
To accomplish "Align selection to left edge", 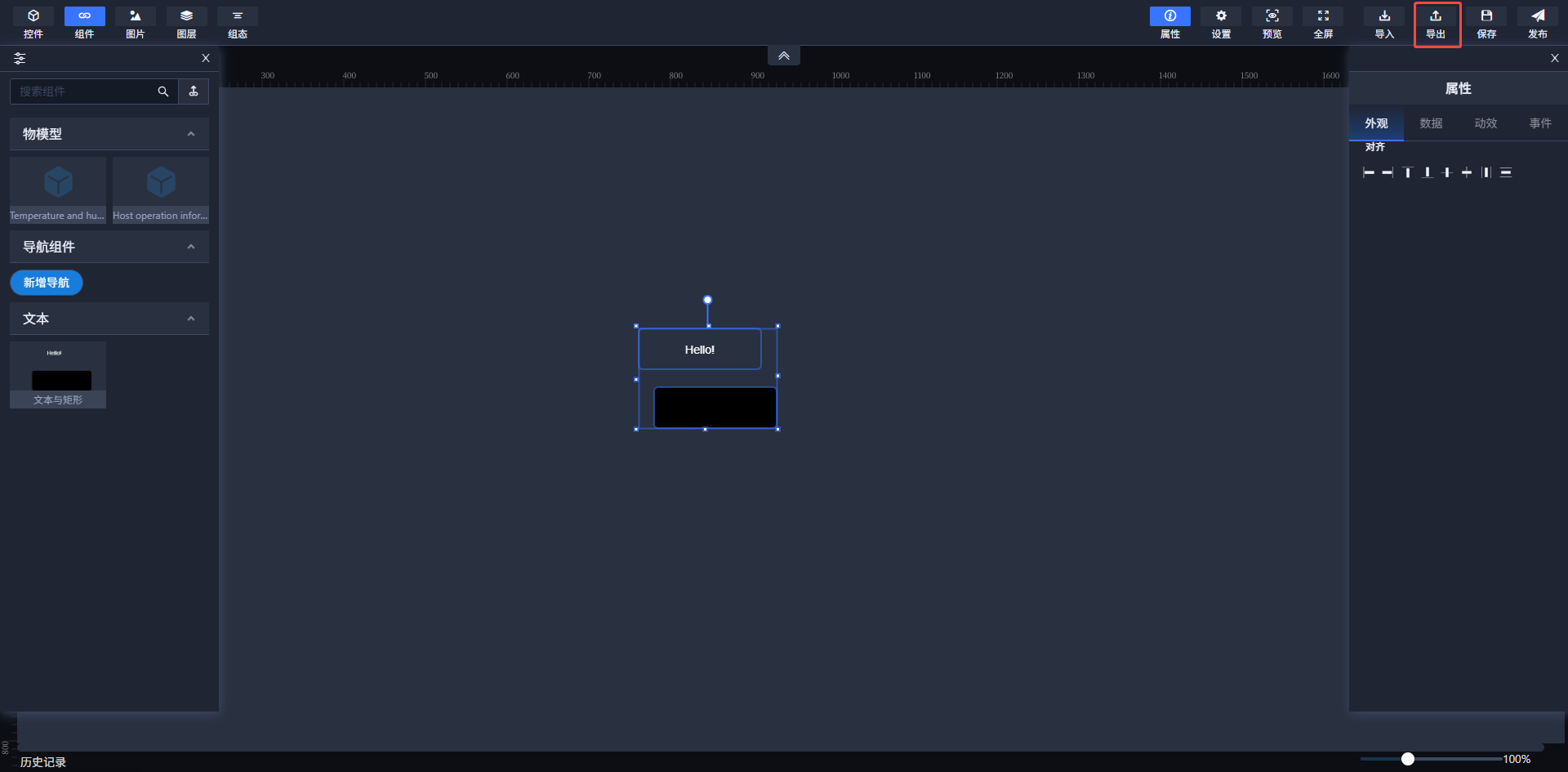I will 1369,172.
